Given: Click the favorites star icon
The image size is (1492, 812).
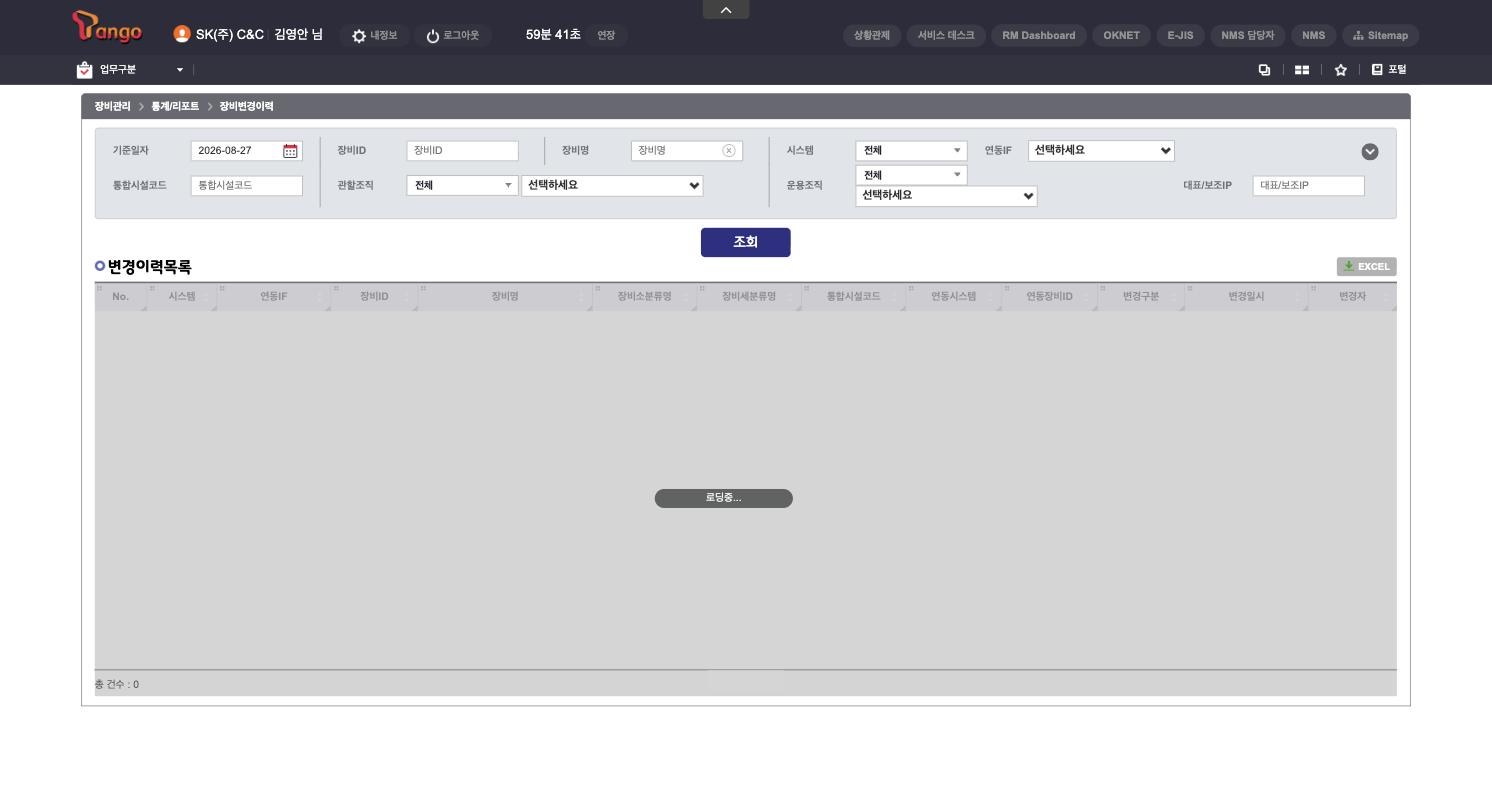Looking at the screenshot, I should (1341, 69).
